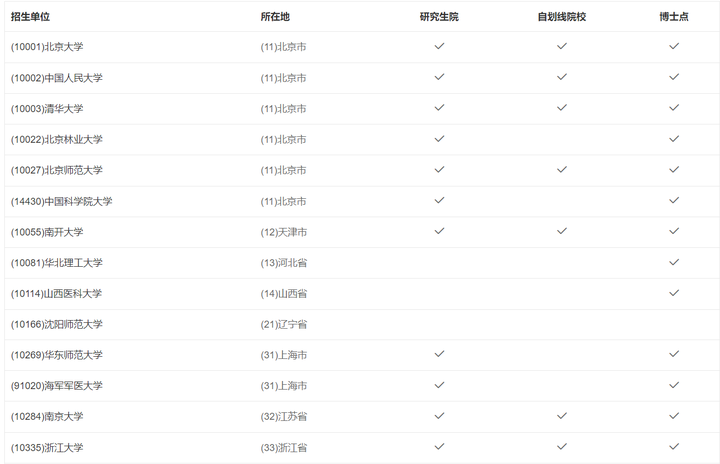Click 浙江大学 自划线院校 checkmark
The height and width of the screenshot is (464, 720).
[562, 446]
